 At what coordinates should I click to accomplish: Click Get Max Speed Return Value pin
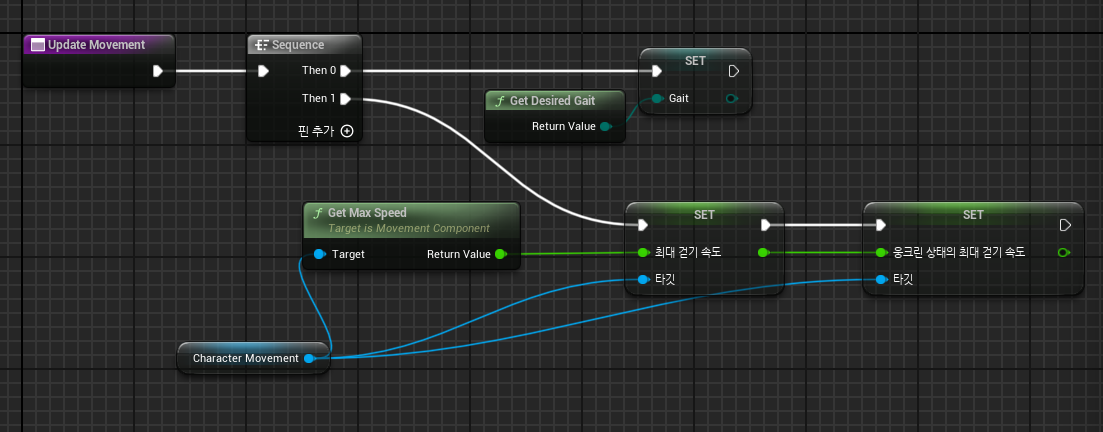click(x=500, y=254)
